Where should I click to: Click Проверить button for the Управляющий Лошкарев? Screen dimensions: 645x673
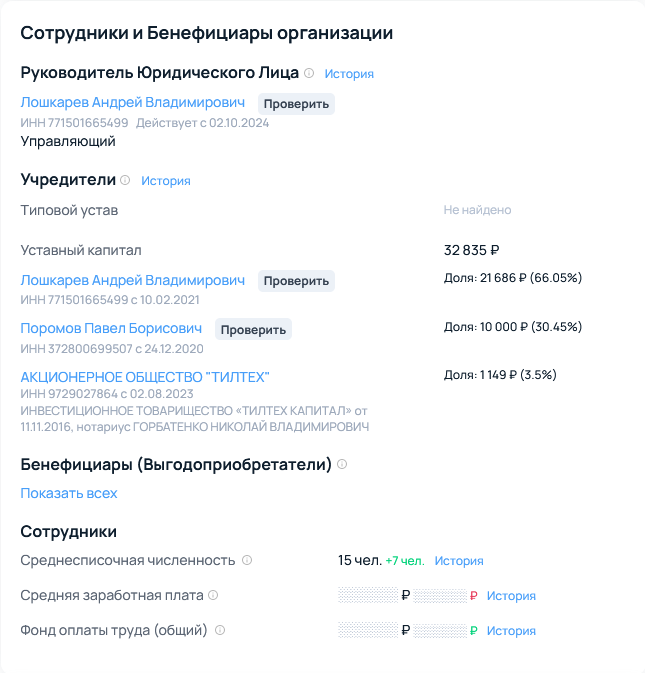[x=296, y=104]
